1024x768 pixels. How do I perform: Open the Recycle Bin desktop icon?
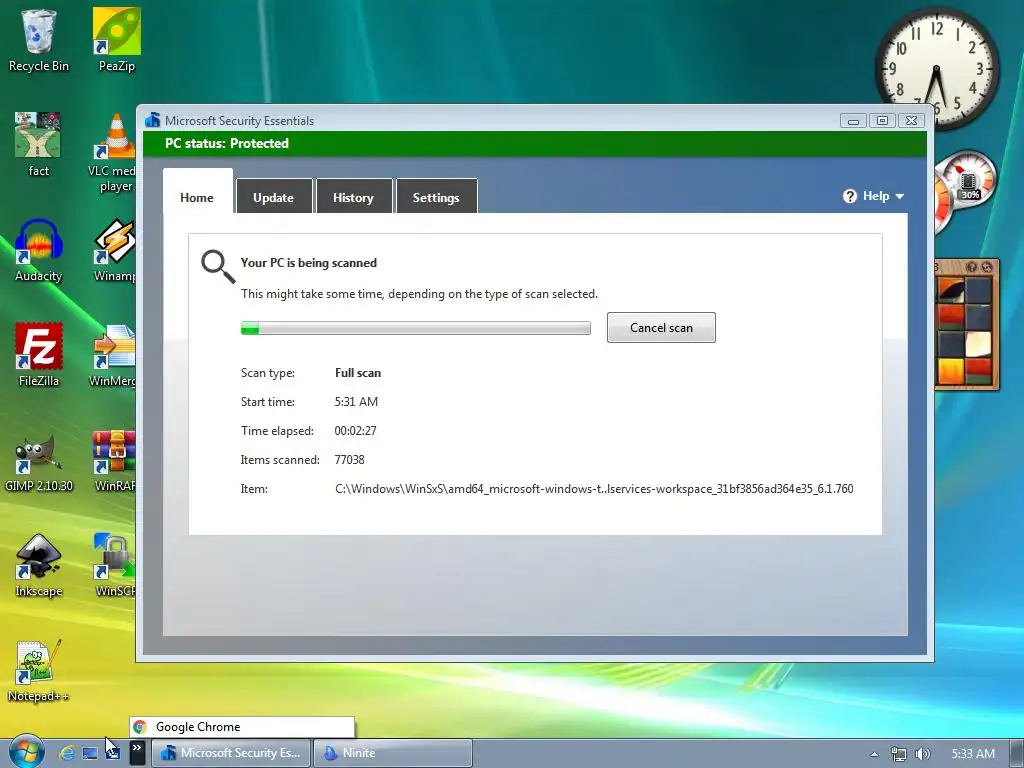click(x=39, y=40)
